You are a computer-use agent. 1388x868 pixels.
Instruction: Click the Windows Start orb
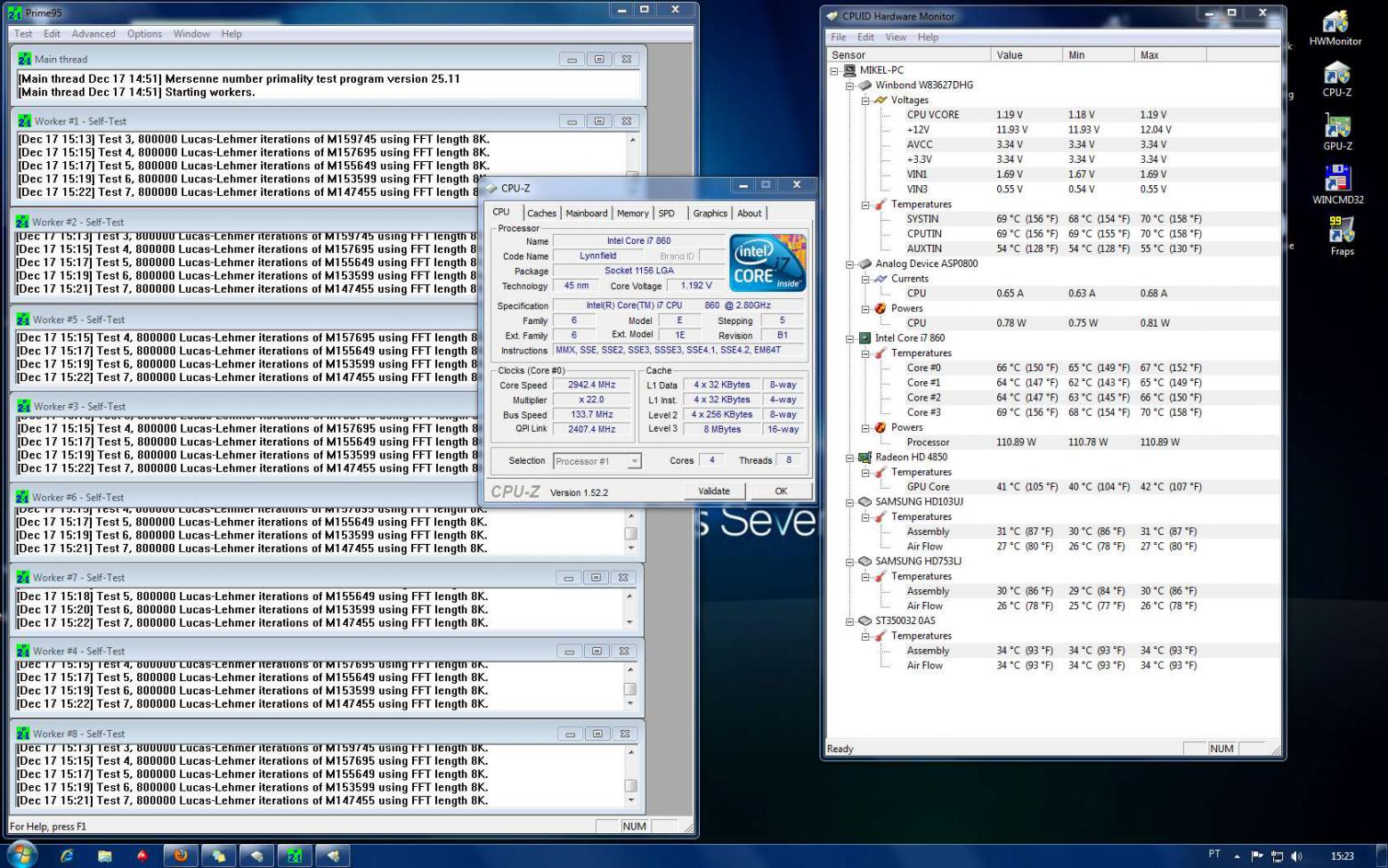click(22, 855)
